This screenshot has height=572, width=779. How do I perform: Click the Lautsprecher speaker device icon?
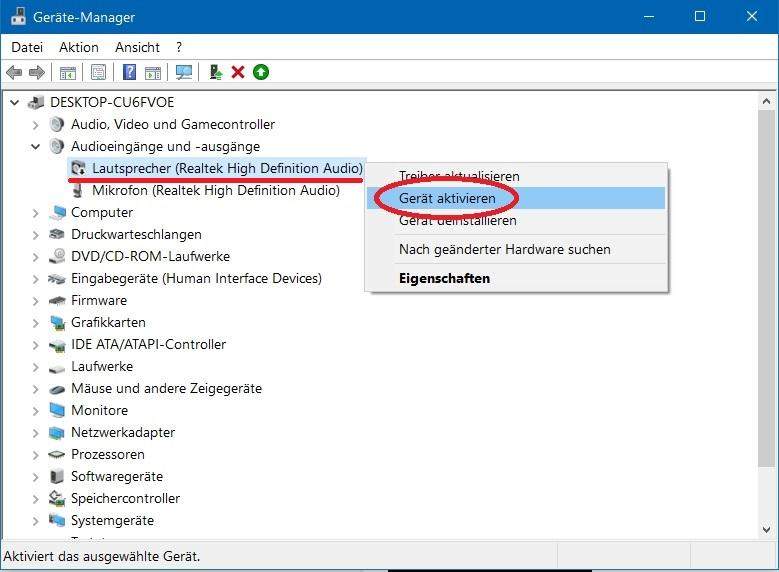point(78,168)
